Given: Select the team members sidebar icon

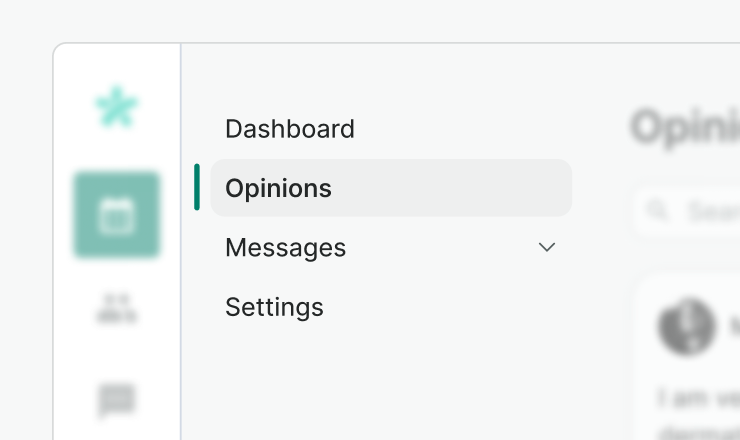Looking at the screenshot, I should pyautogui.click(x=117, y=308).
